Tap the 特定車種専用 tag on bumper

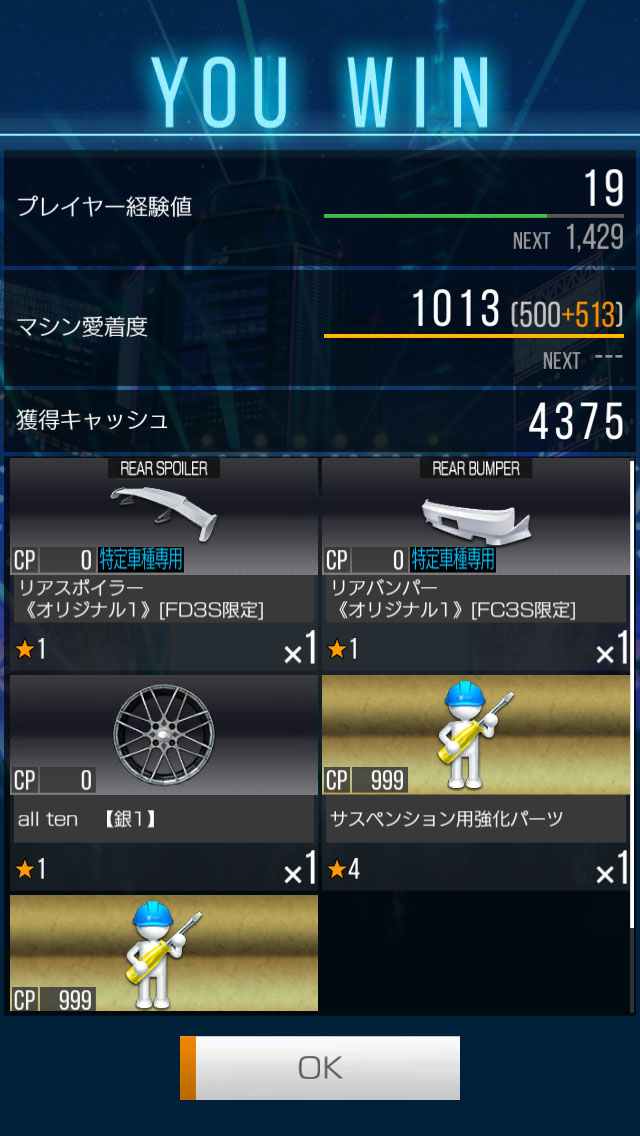[452, 560]
